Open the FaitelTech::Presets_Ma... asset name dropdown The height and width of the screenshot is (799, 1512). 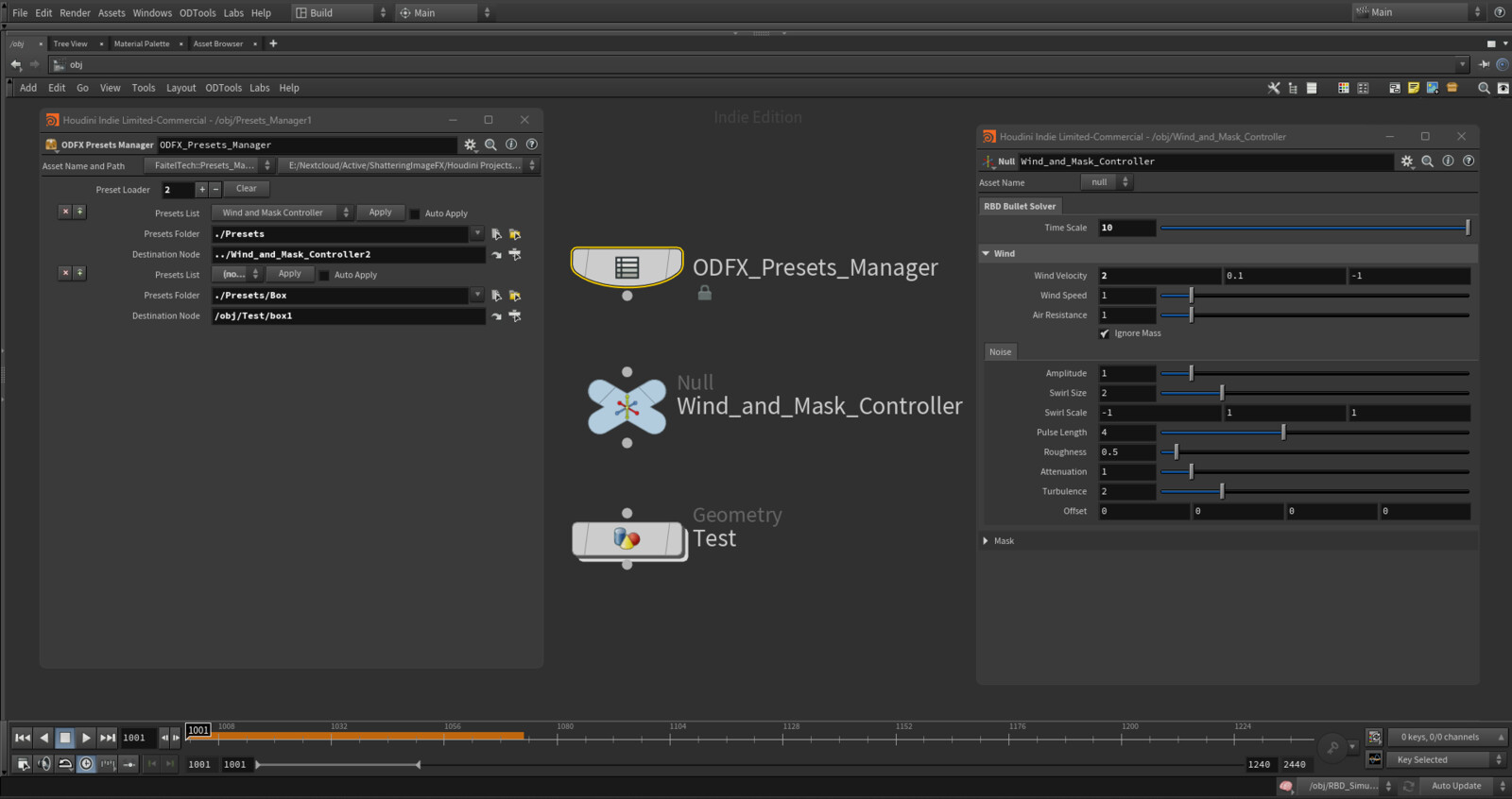[209, 165]
